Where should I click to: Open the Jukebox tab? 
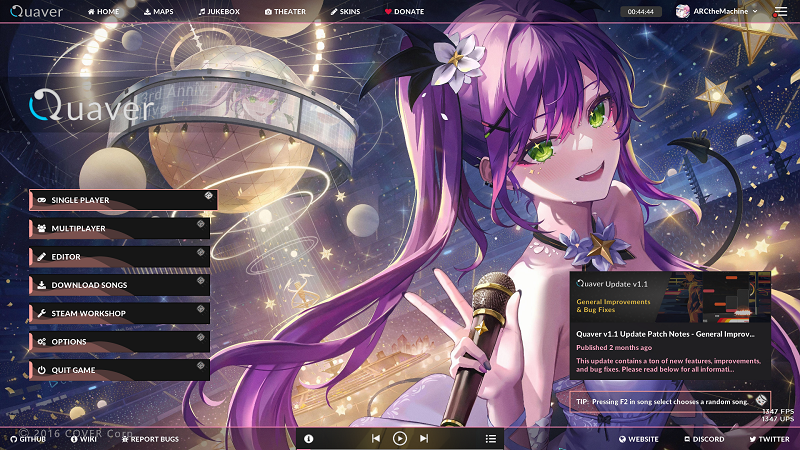[x=219, y=11]
